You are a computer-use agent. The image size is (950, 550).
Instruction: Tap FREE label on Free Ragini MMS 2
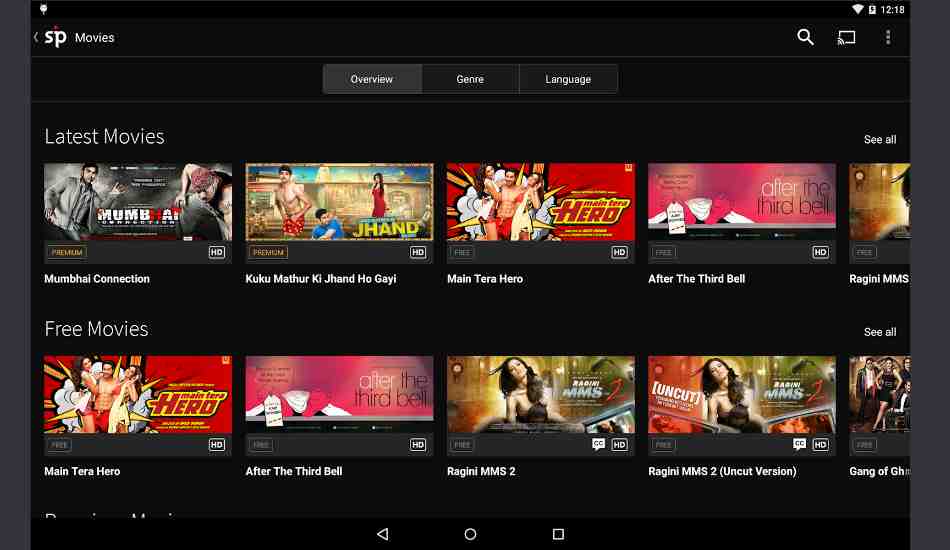coord(462,445)
